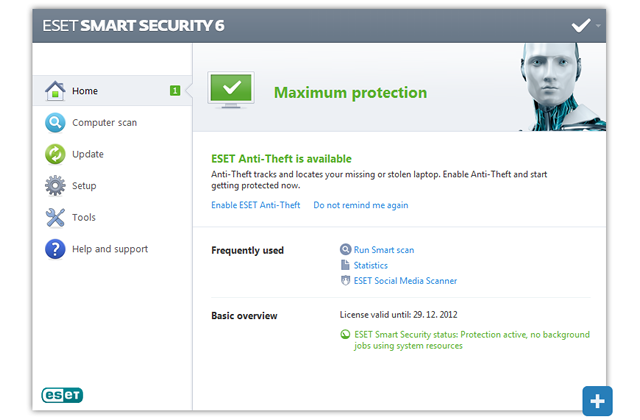Click Enable ESET Anti-Theft link

pos(256,205)
